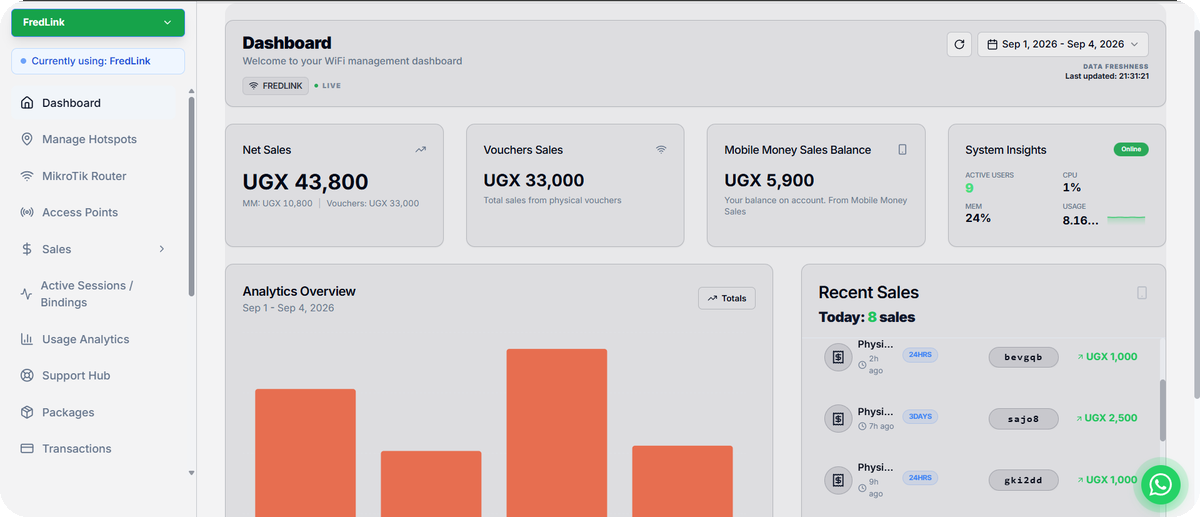
Task: Click the UGX 2,500 sale amount
Action: [1107, 418]
